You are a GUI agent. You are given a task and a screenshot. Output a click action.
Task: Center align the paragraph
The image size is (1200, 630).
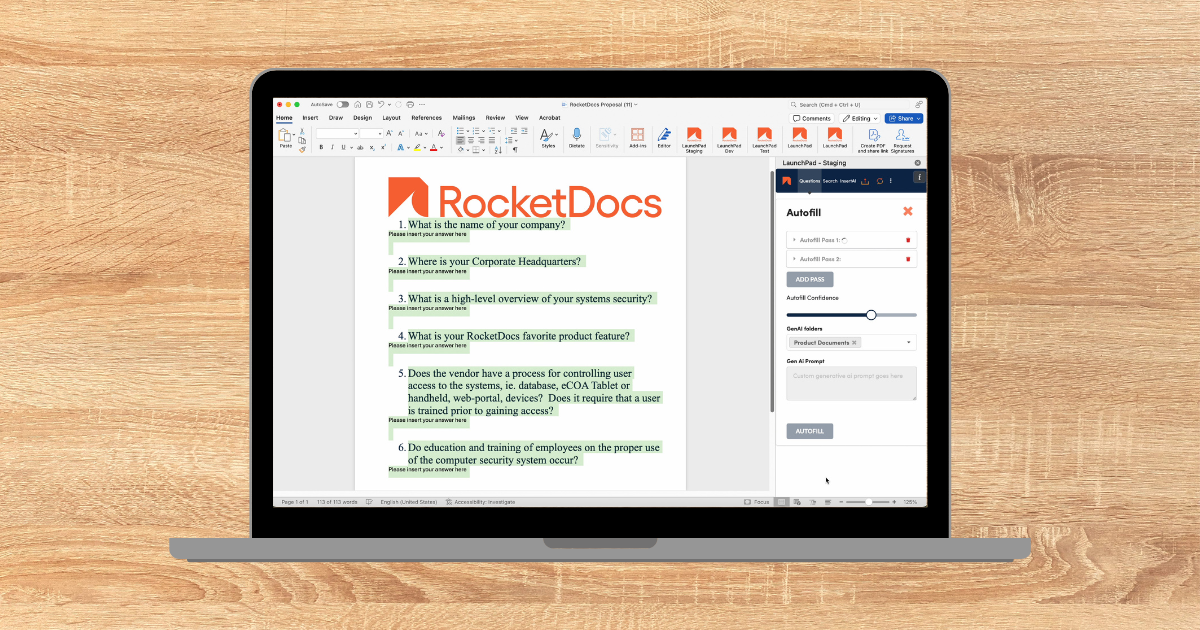(x=471, y=140)
